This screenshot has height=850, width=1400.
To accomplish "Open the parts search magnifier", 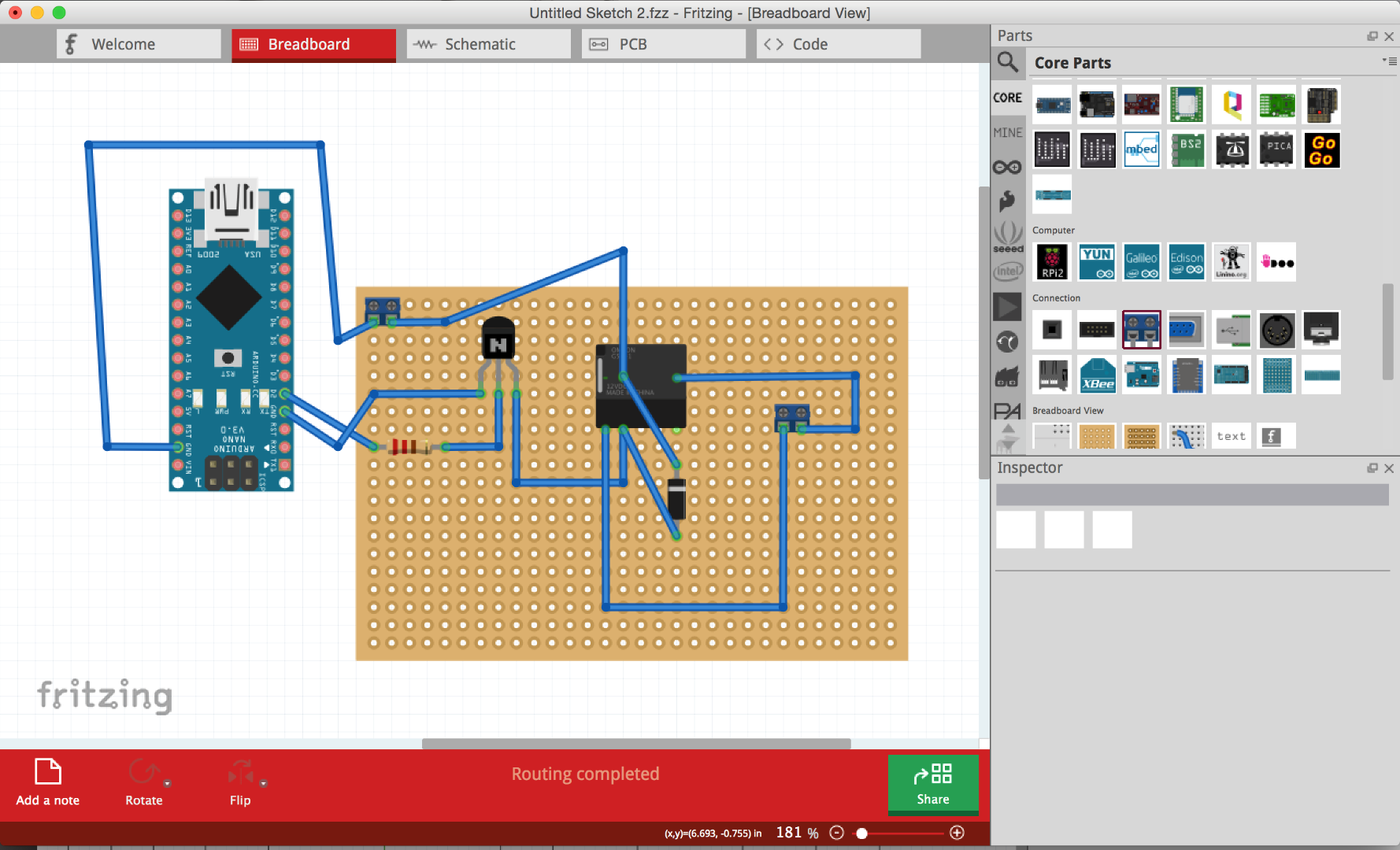I will 1008,63.
